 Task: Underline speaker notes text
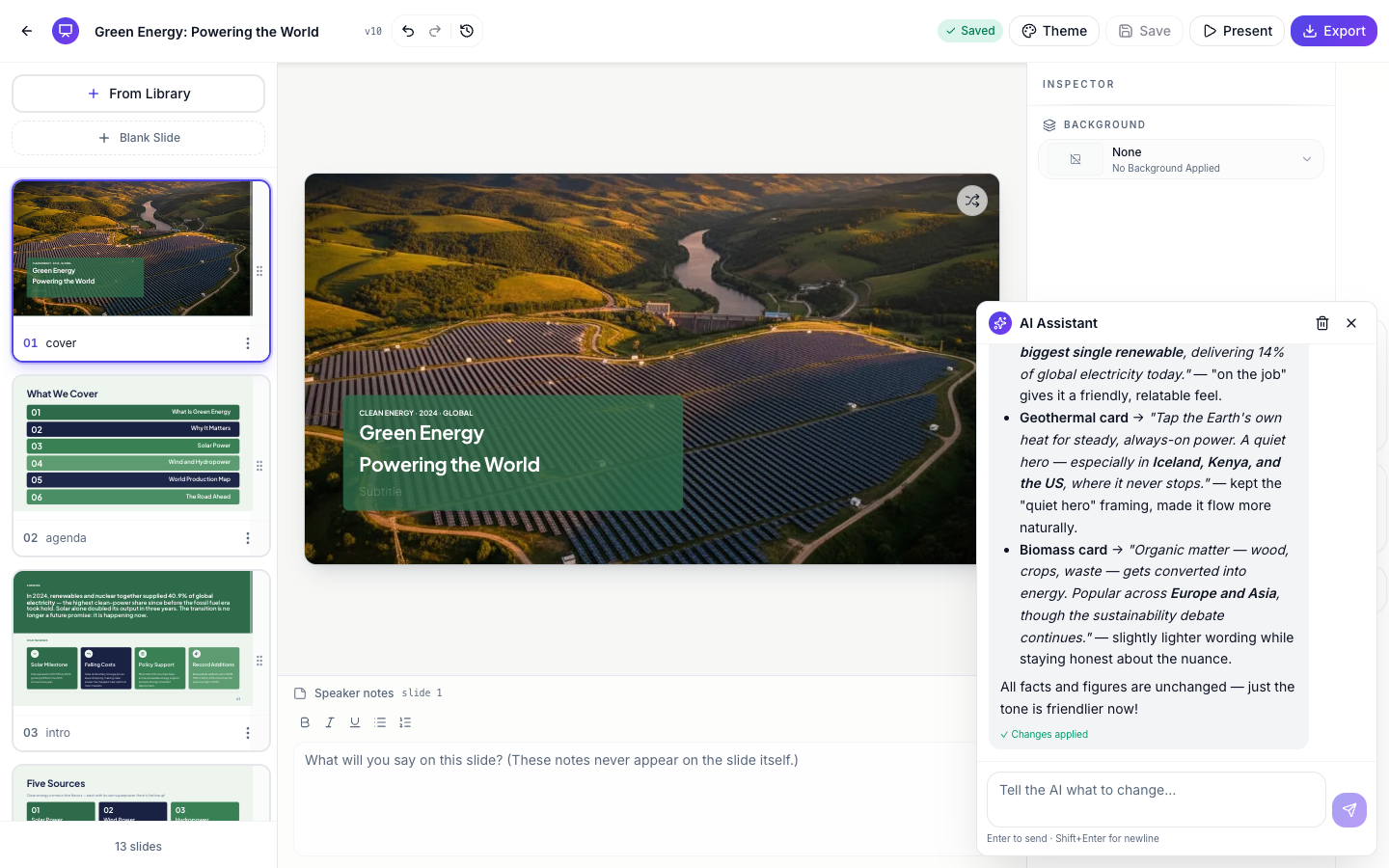[355, 722]
